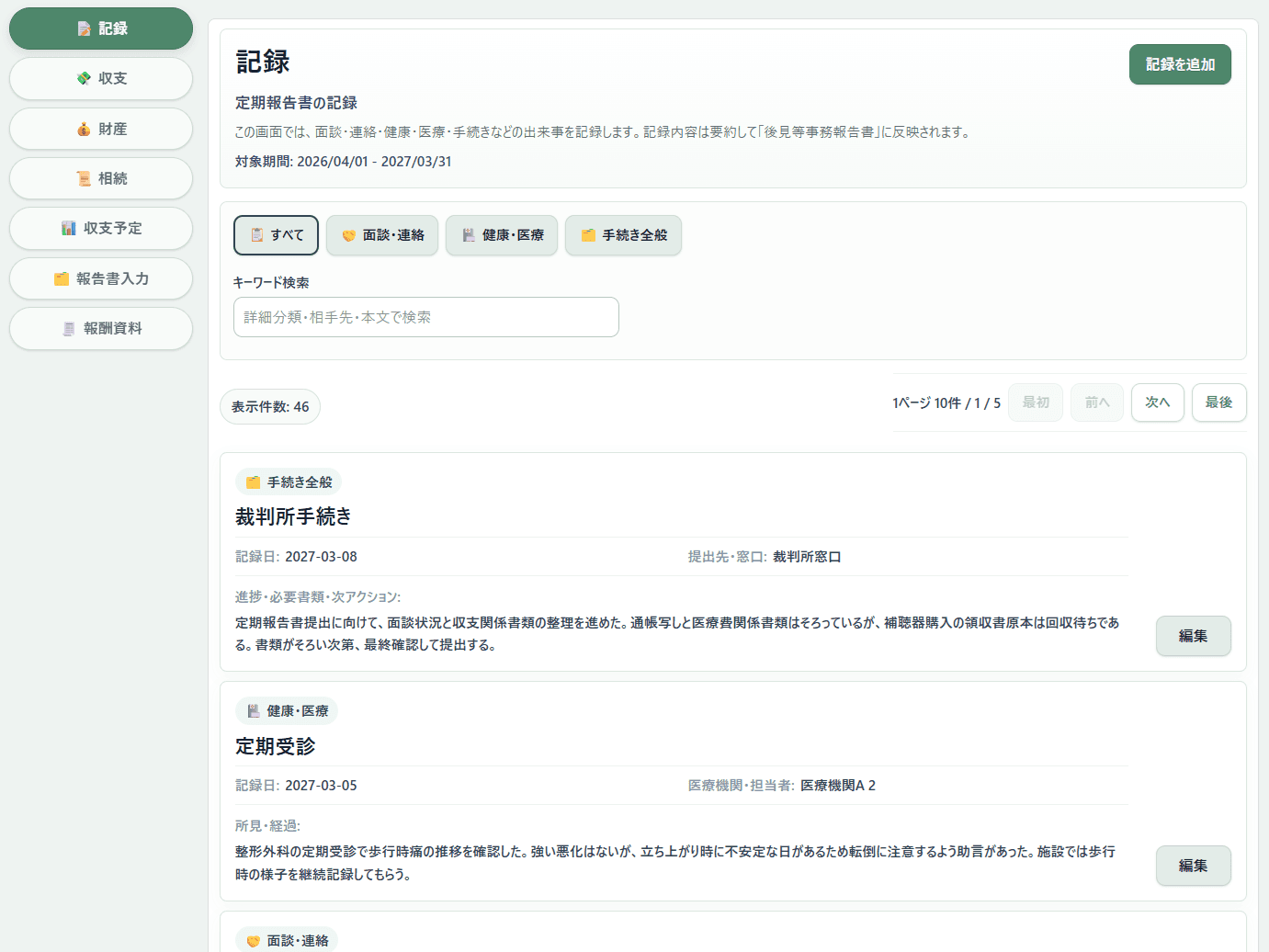This screenshot has height=952, width=1269.
Task: Open the 報告書入力 sidebar menu item
Action: [x=101, y=278]
